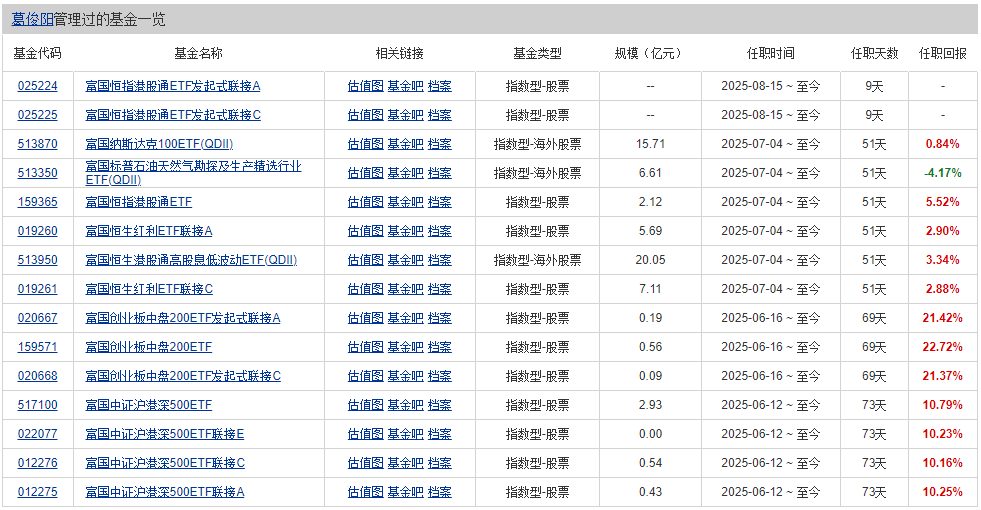
Task: Open fund code 159365 link
Action: 38,202
